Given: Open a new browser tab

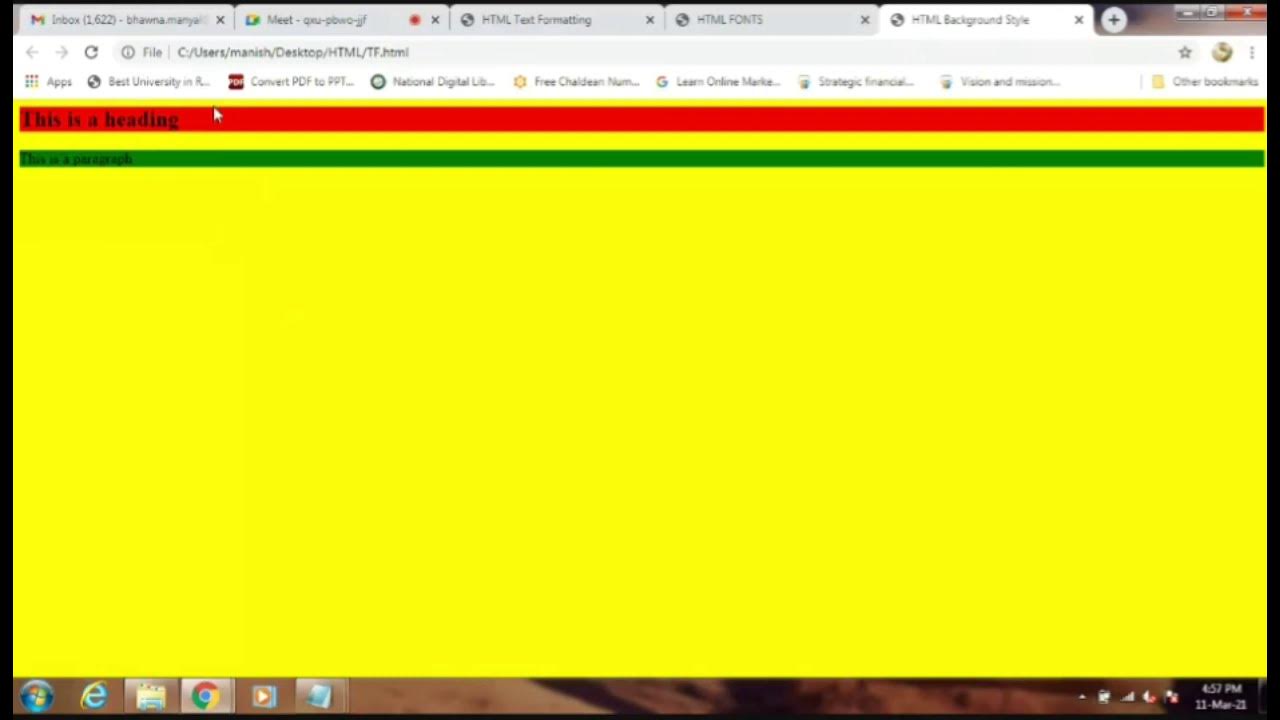Looking at the screenshot, I should pos(1114,20).
